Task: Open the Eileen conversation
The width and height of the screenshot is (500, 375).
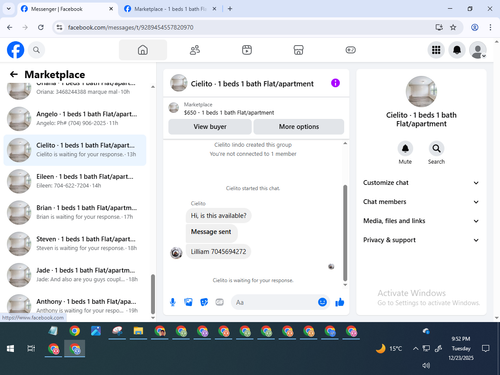Action: tap(75, 181)
